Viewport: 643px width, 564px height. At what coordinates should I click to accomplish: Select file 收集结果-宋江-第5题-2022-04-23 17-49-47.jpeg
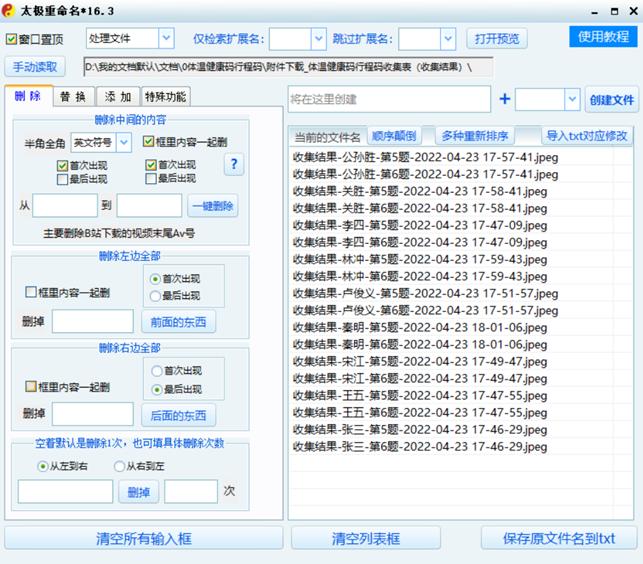(420, 361)
